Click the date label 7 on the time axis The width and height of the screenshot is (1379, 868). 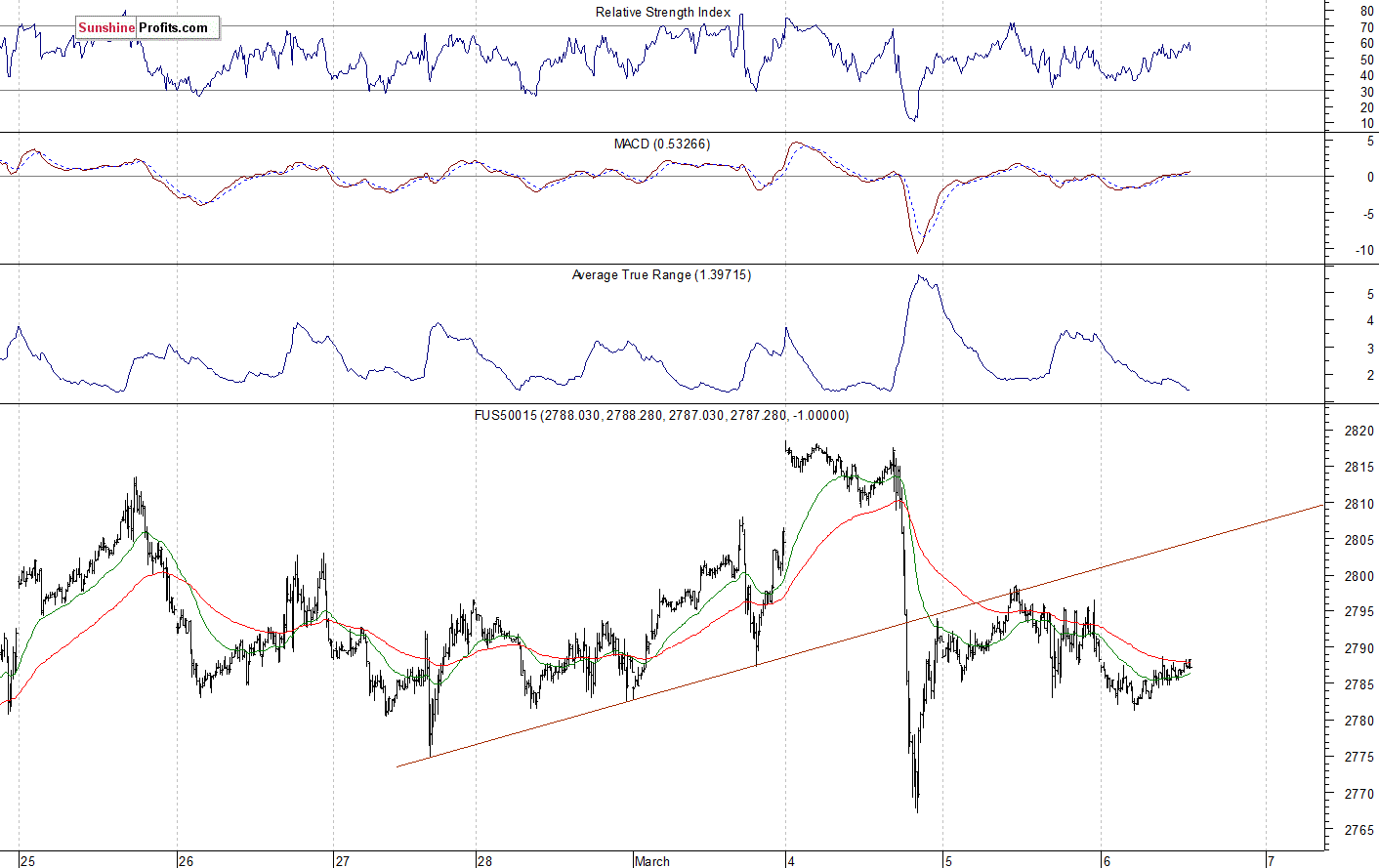pos(1271,861)
